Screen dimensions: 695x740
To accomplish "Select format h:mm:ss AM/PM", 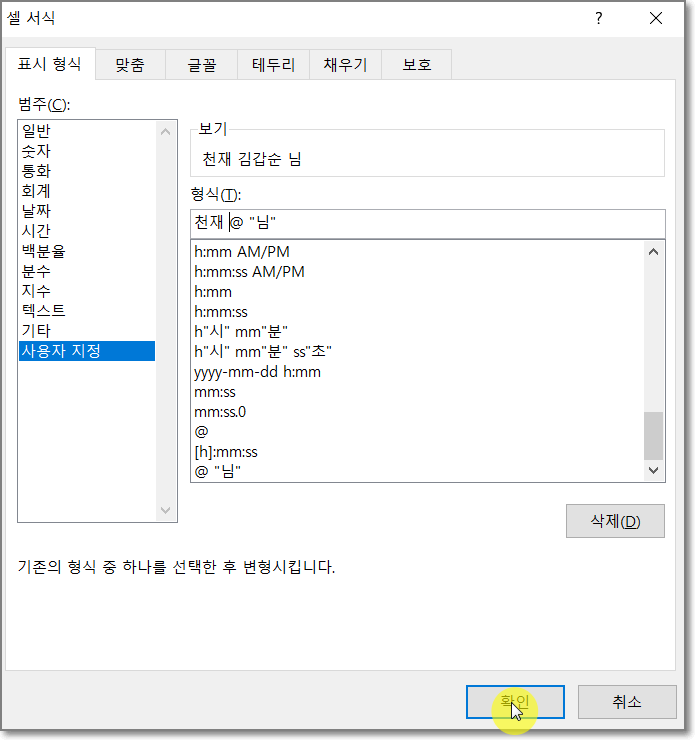I will (418, 272).
